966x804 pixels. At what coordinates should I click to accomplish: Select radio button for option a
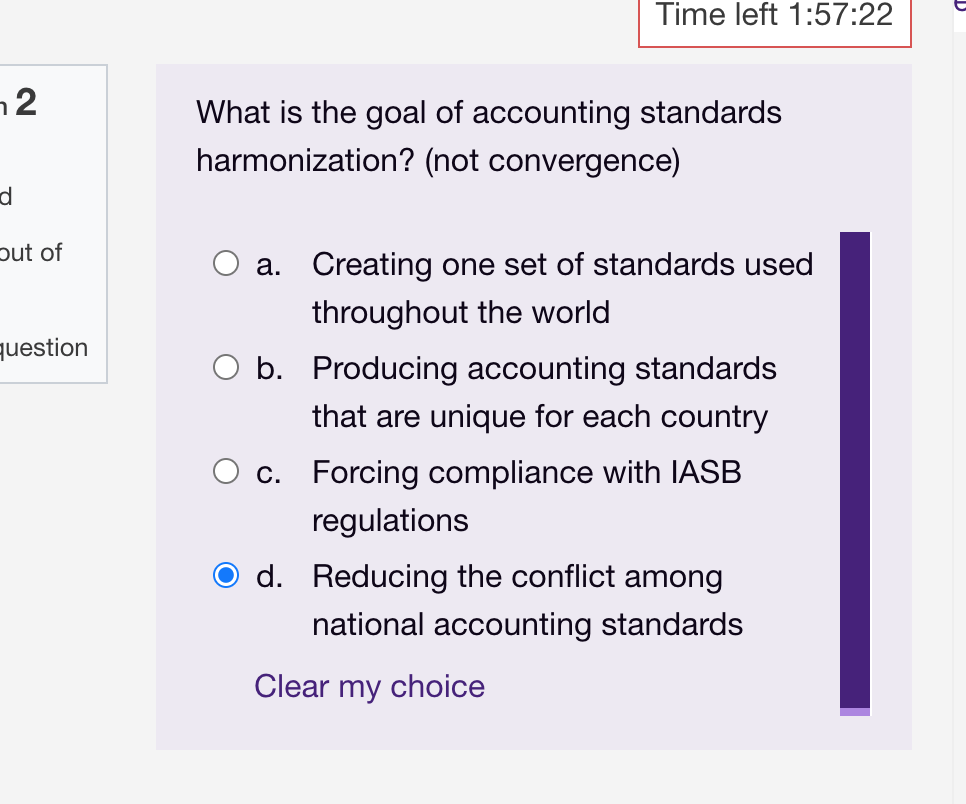click(x=226, y=264)
